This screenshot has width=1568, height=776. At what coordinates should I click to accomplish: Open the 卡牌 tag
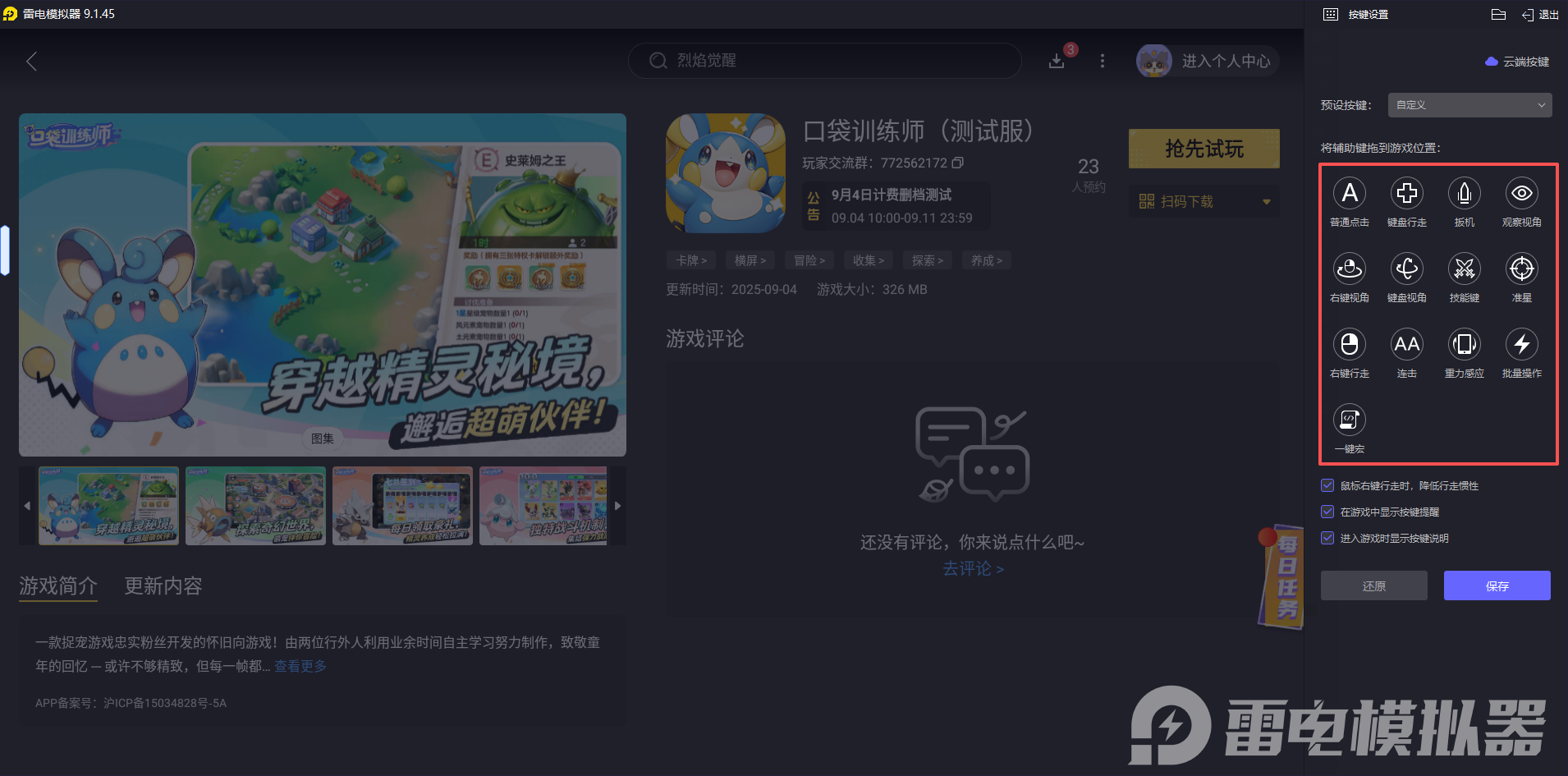[691, 260]
